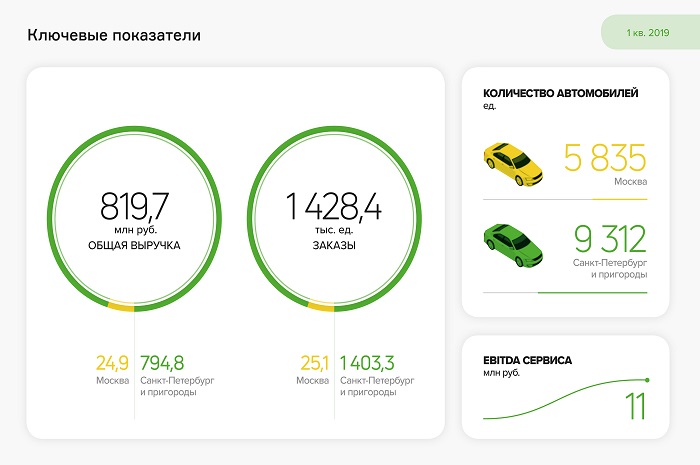700x465 pixels.
Task: Click Saint Petersburg revenue value 794,8
Action: (x=162, y=362)
